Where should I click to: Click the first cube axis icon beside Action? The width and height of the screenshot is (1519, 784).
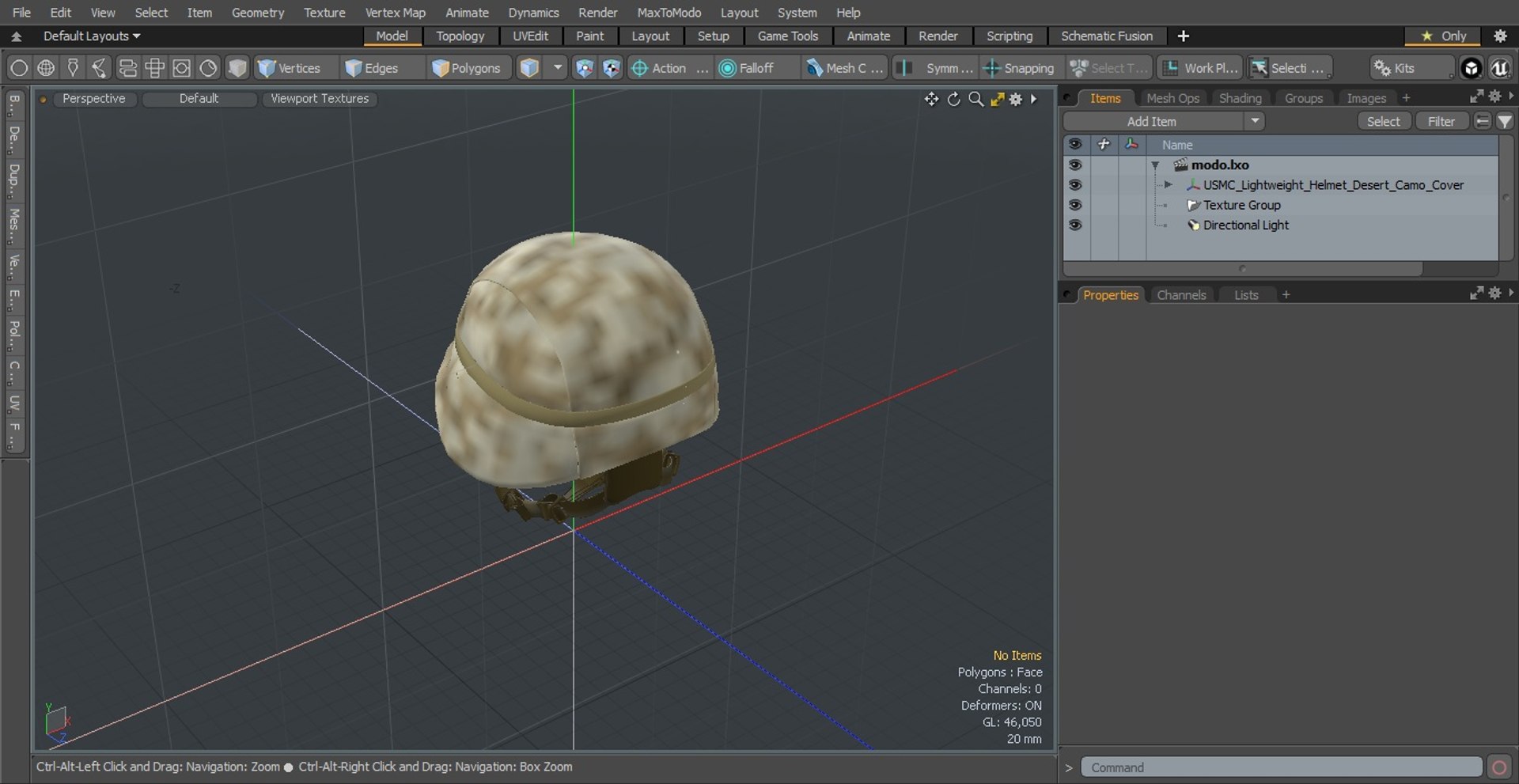[x=584, y=68]
